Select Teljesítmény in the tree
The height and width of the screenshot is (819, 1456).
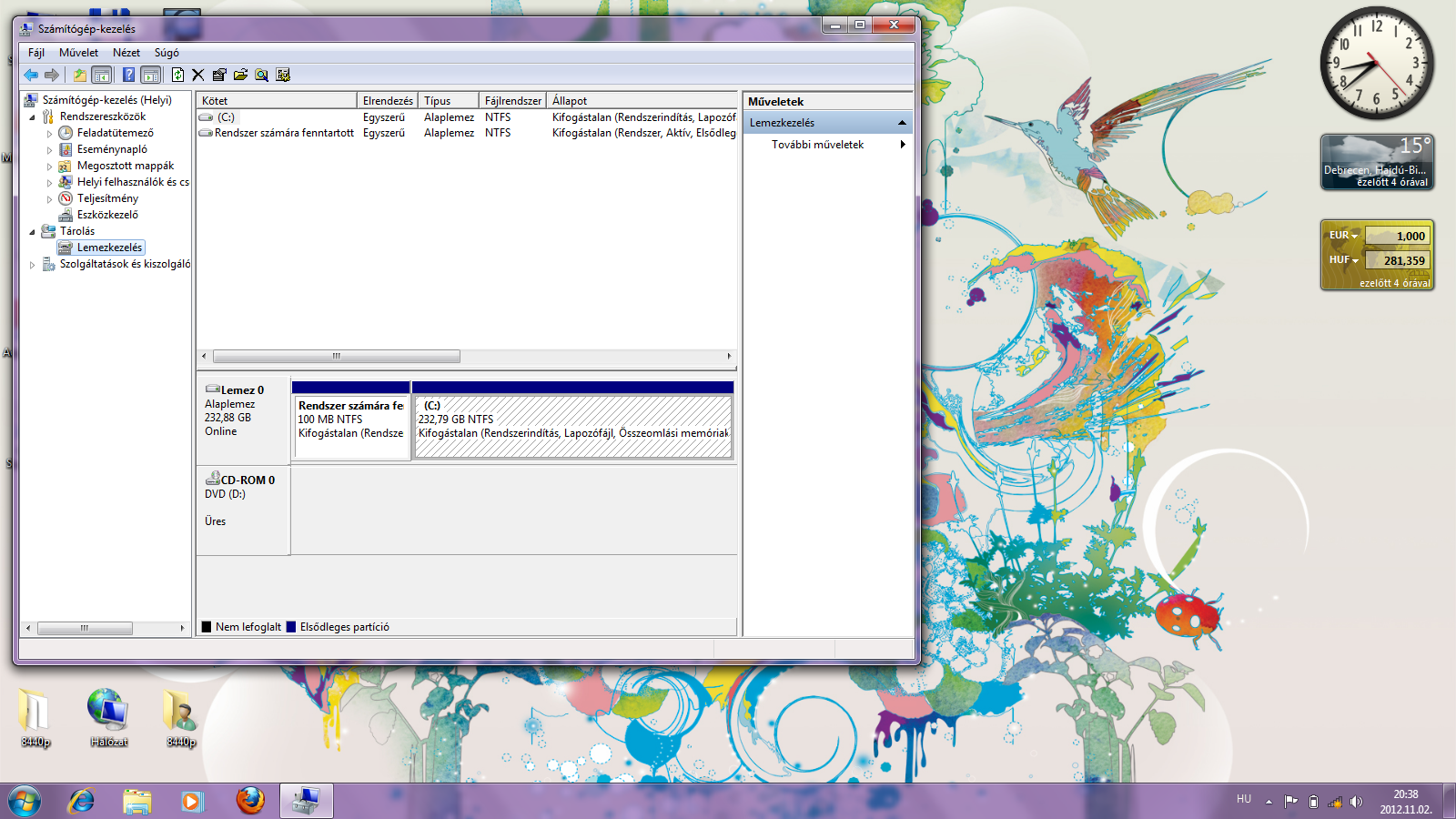(107, 198)
